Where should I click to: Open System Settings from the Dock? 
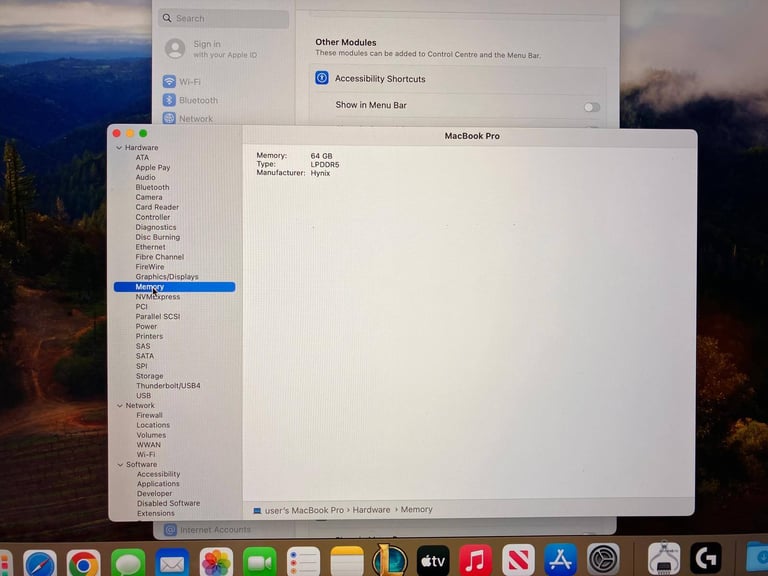click(603, 558)
